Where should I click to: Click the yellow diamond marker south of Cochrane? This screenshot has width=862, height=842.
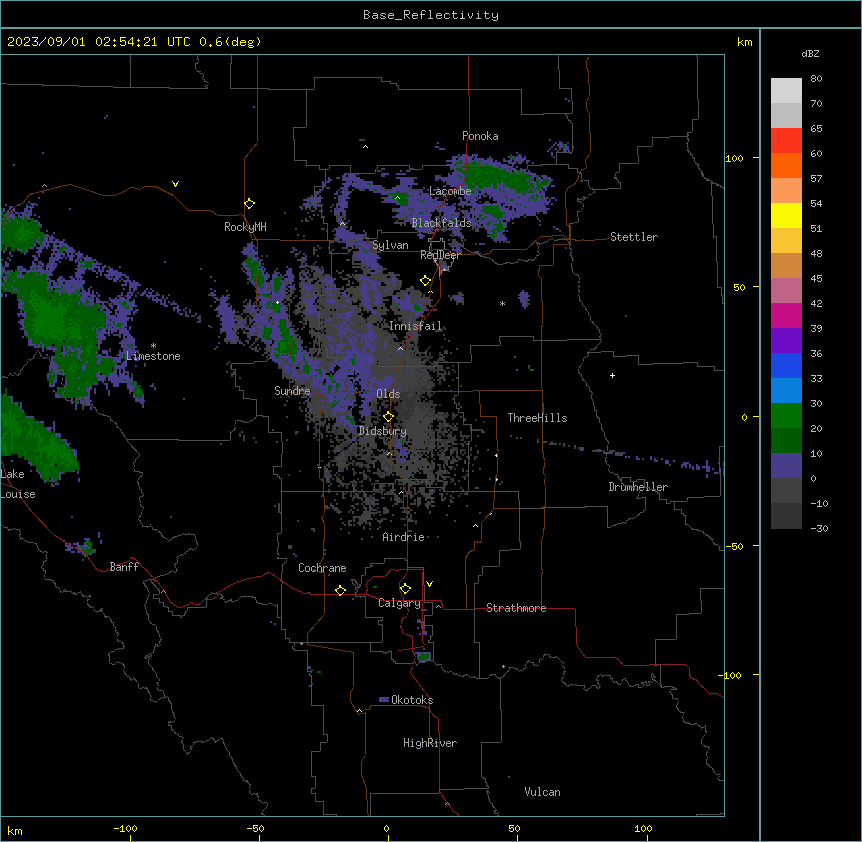click(x=340, y=590)
